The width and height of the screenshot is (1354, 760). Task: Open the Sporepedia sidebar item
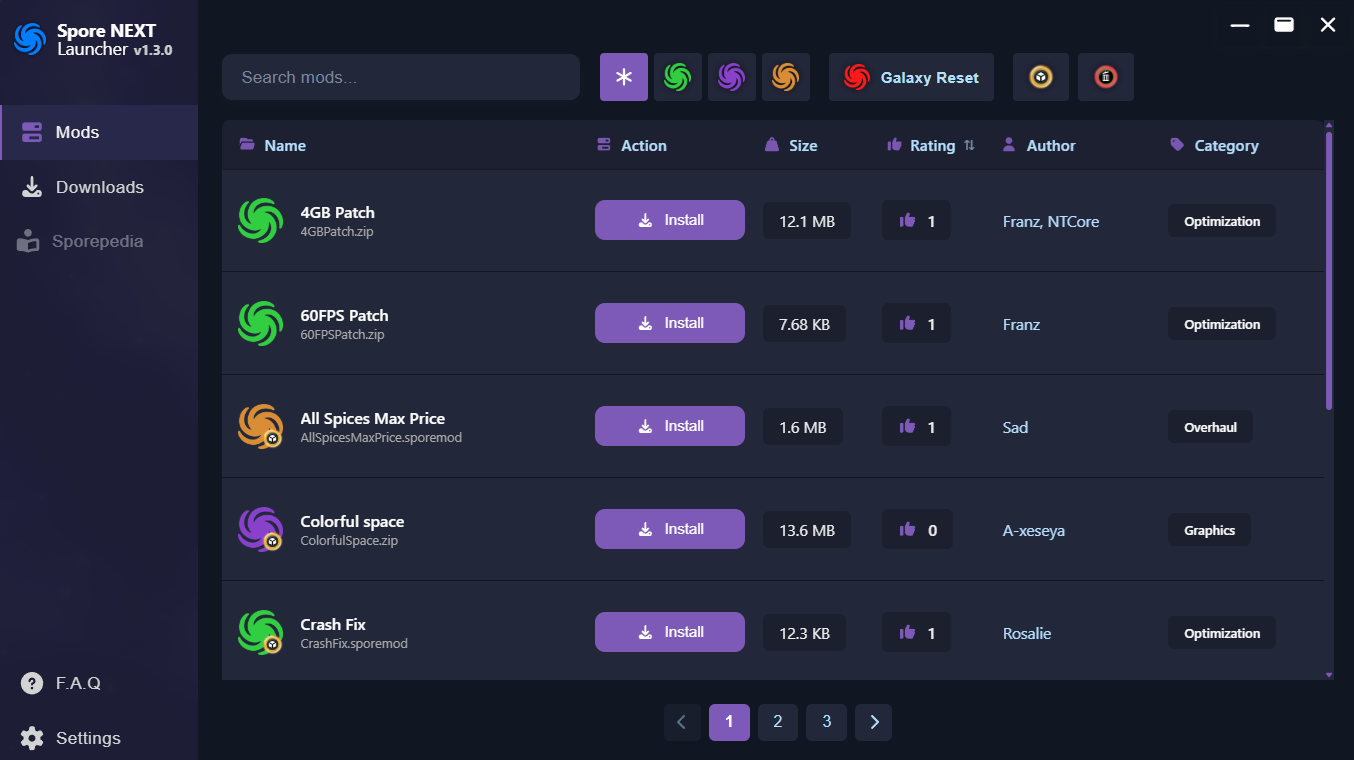99,241
